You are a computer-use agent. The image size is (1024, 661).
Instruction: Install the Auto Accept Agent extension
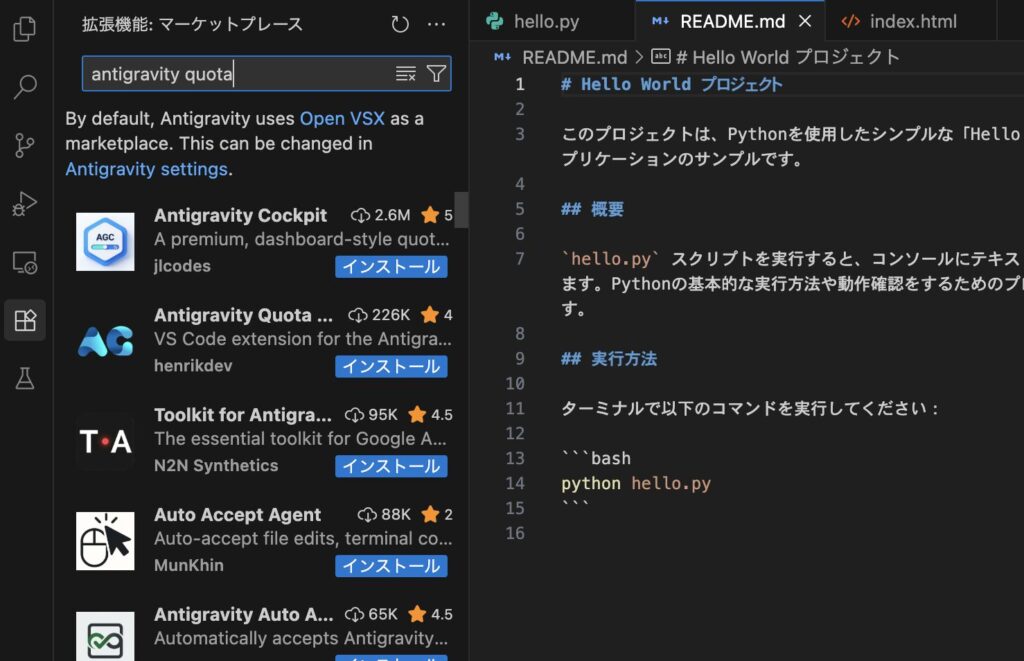391,566
